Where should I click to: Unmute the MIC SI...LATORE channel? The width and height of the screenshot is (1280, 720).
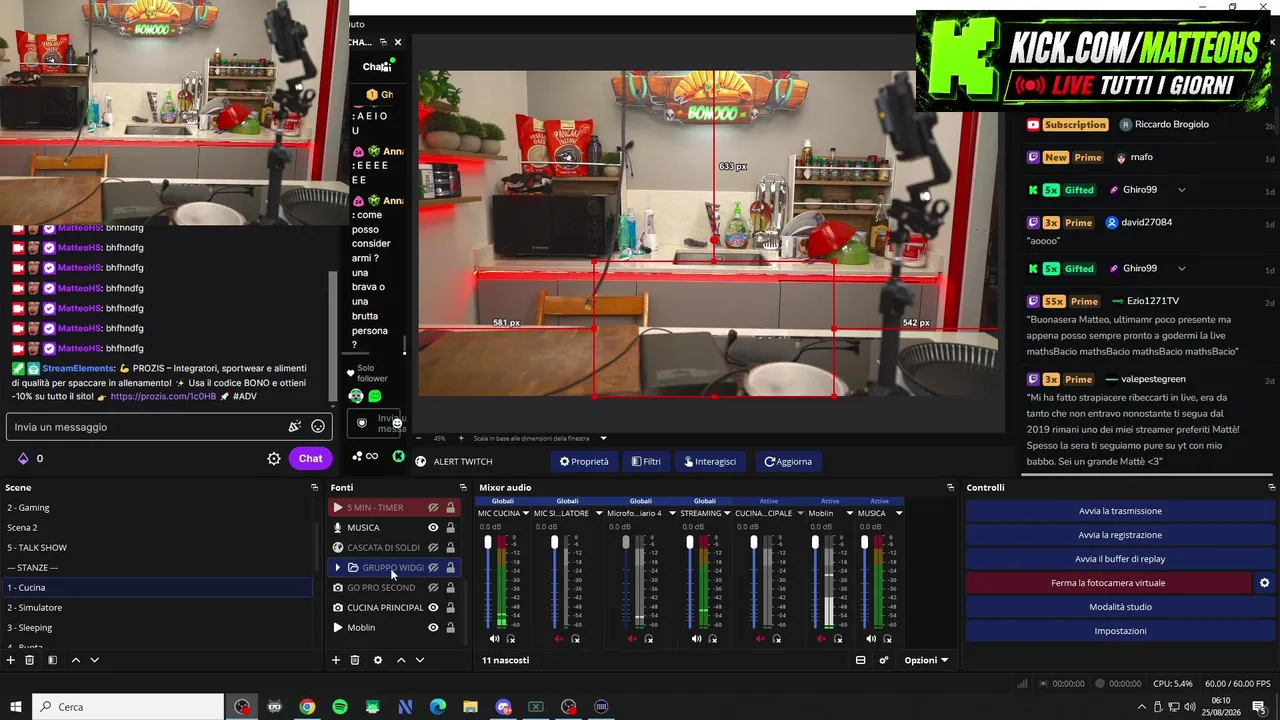(559, 638)
